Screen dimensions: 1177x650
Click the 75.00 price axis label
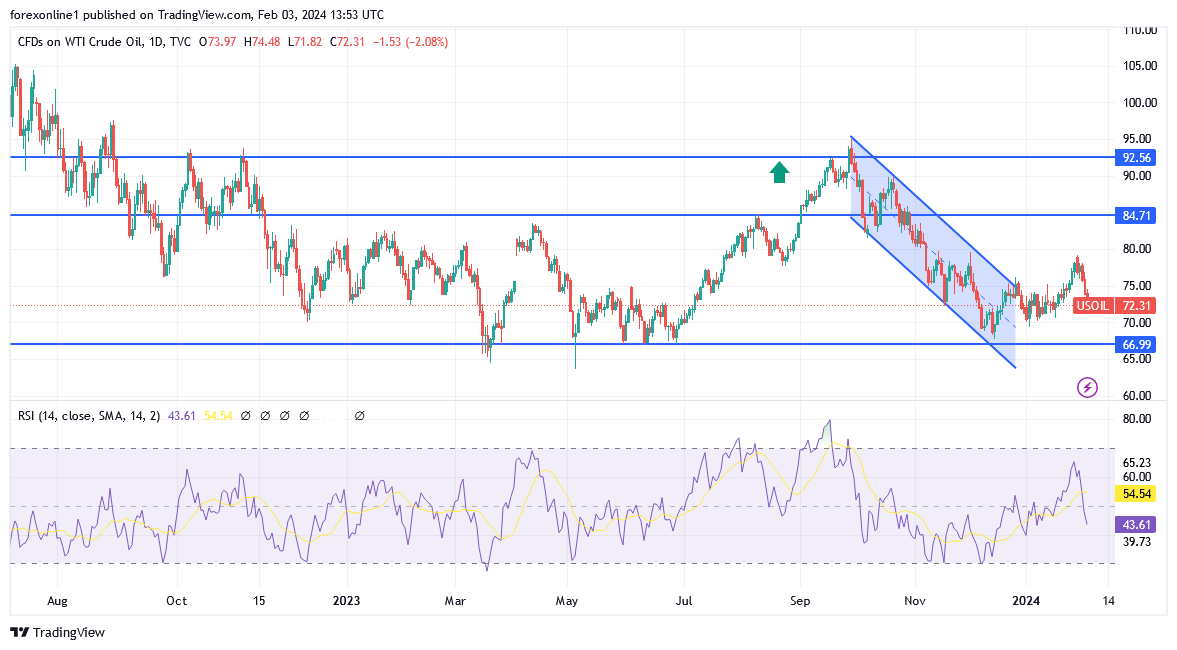pyautogui.click(x=1136, y=286)
